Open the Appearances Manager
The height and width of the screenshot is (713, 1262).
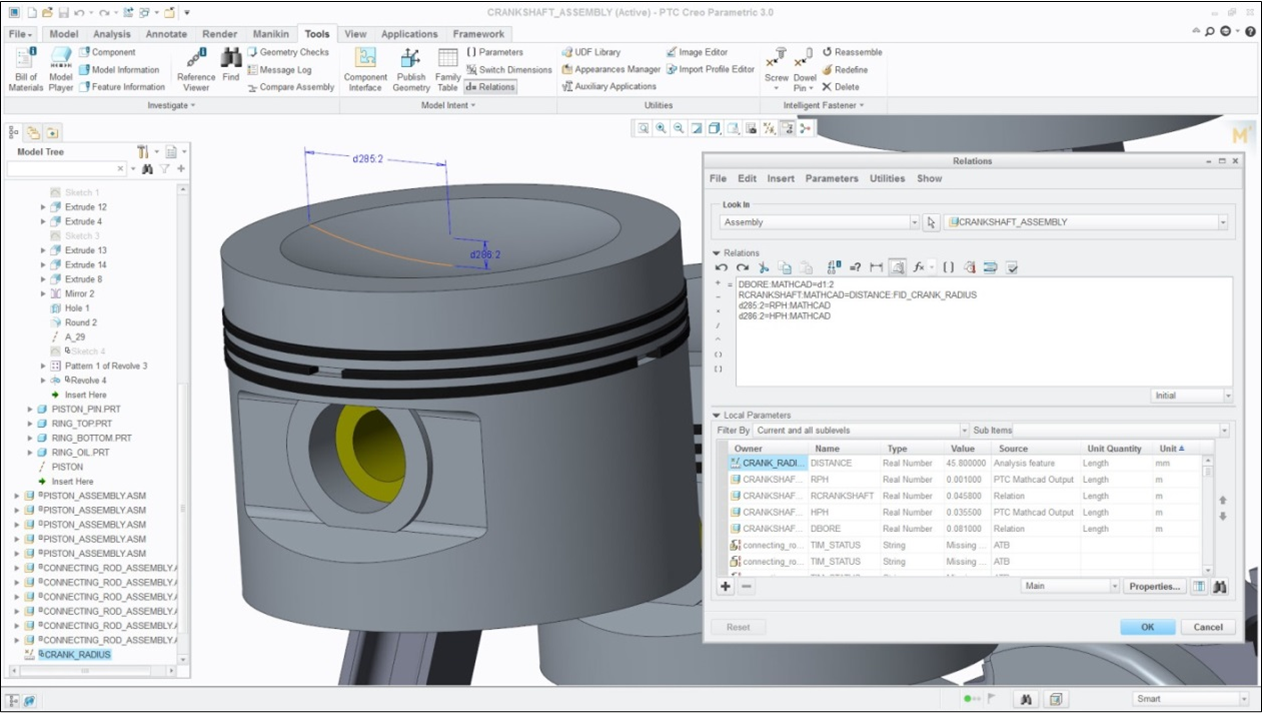pos(611,70)
